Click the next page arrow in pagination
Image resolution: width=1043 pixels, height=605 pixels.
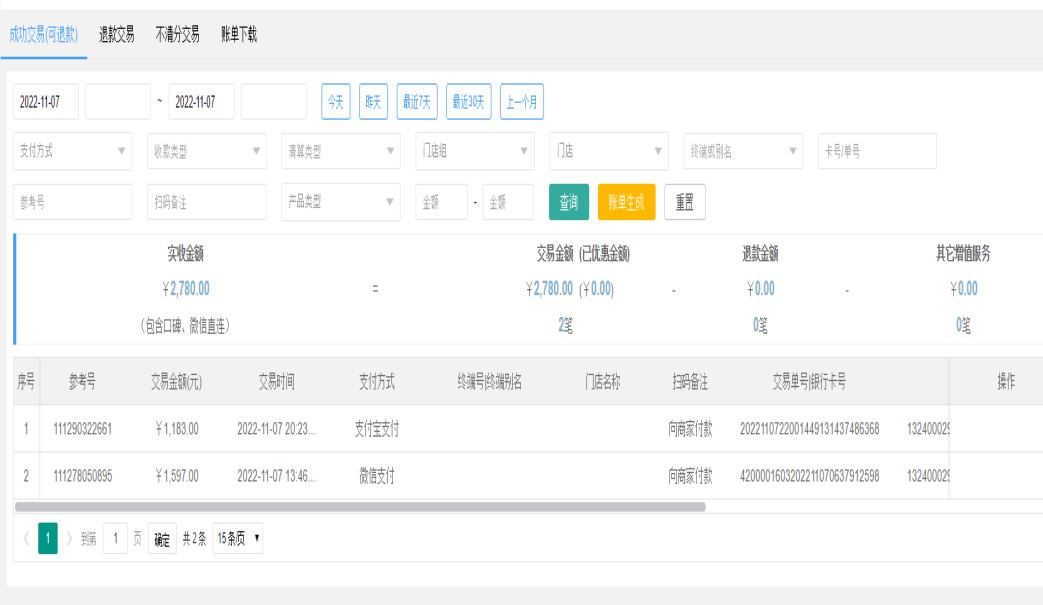coord(69,540)
